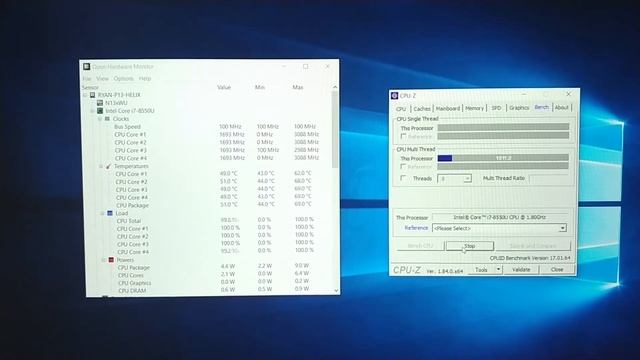Click the Value column header

point(224,87)
